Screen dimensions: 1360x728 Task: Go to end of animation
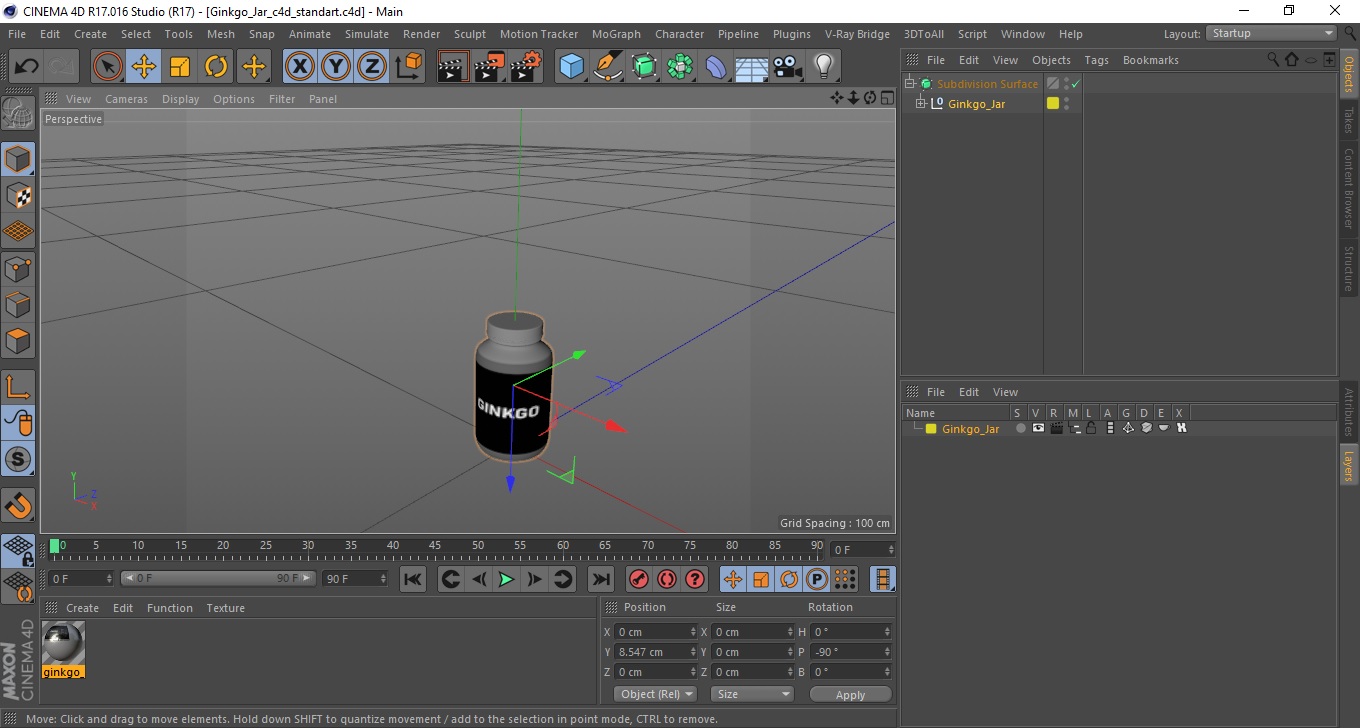coord(600,579)
